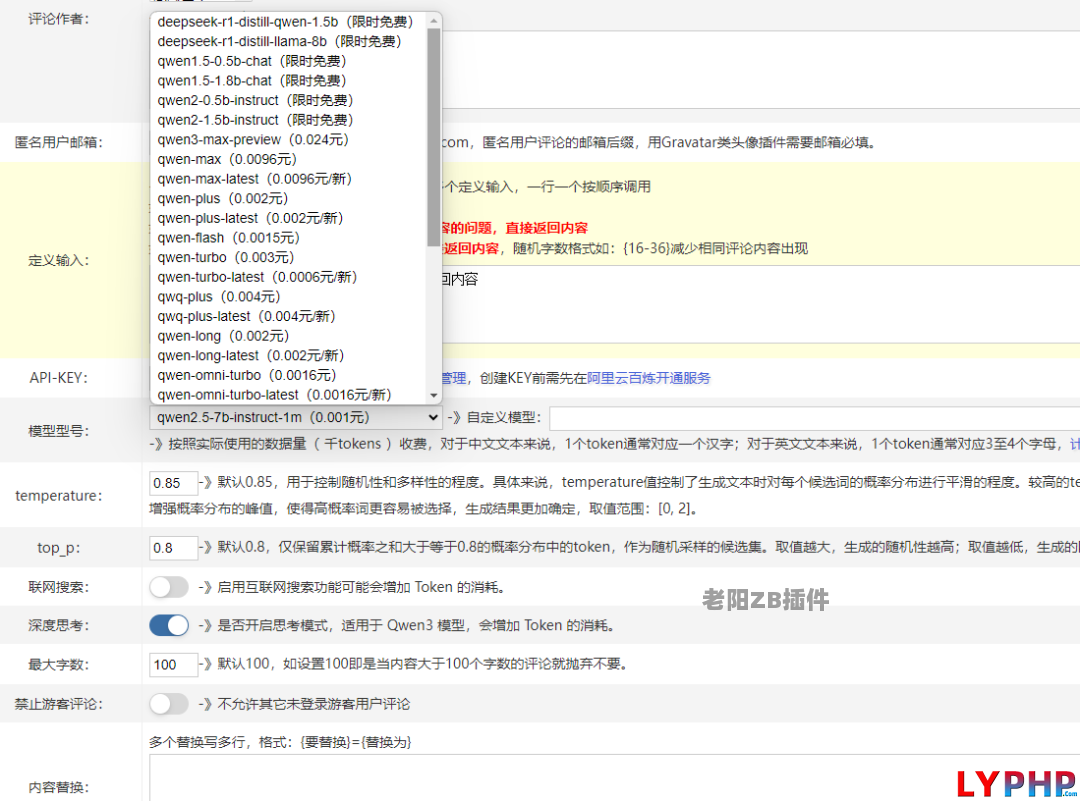Image resolution: width=1080 pixels, height=801 pixels.
Task: Click the 自定义模型 input field
Action: point(815,418)
